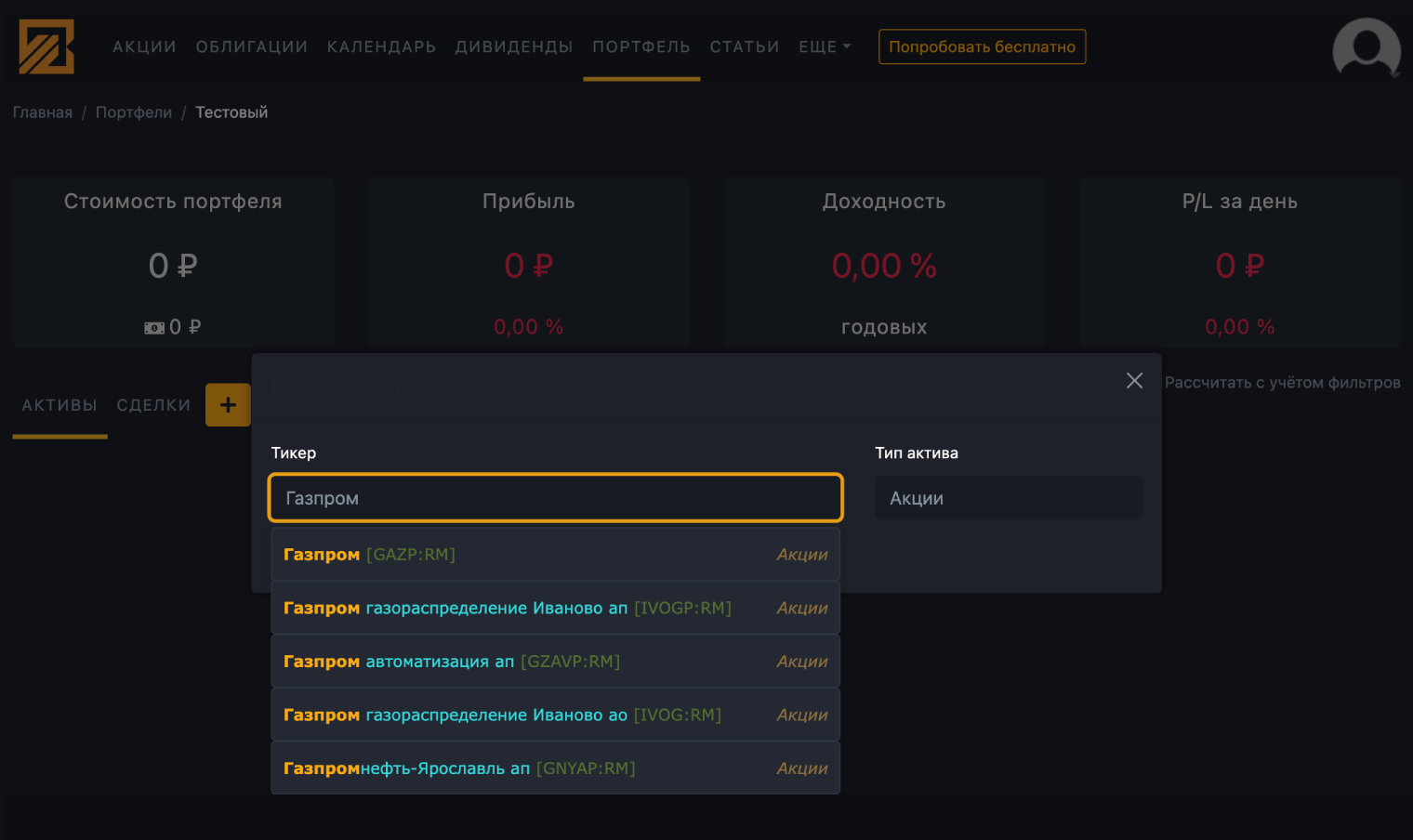Focus the Тикер input field
This screenshot has height=840, width=1413.
pyautogui.click(x=556, y=498)
